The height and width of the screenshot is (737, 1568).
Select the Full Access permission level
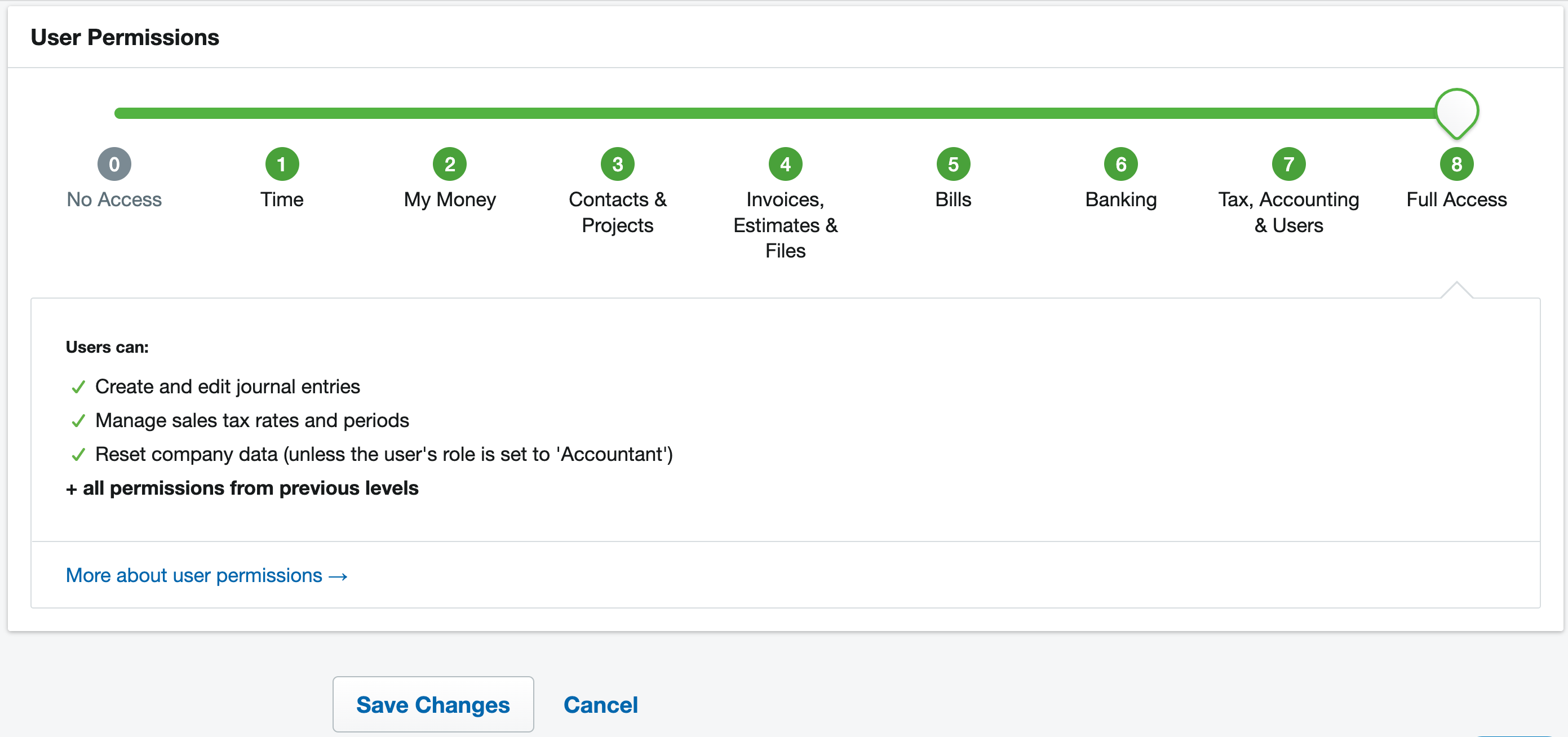1456,164
